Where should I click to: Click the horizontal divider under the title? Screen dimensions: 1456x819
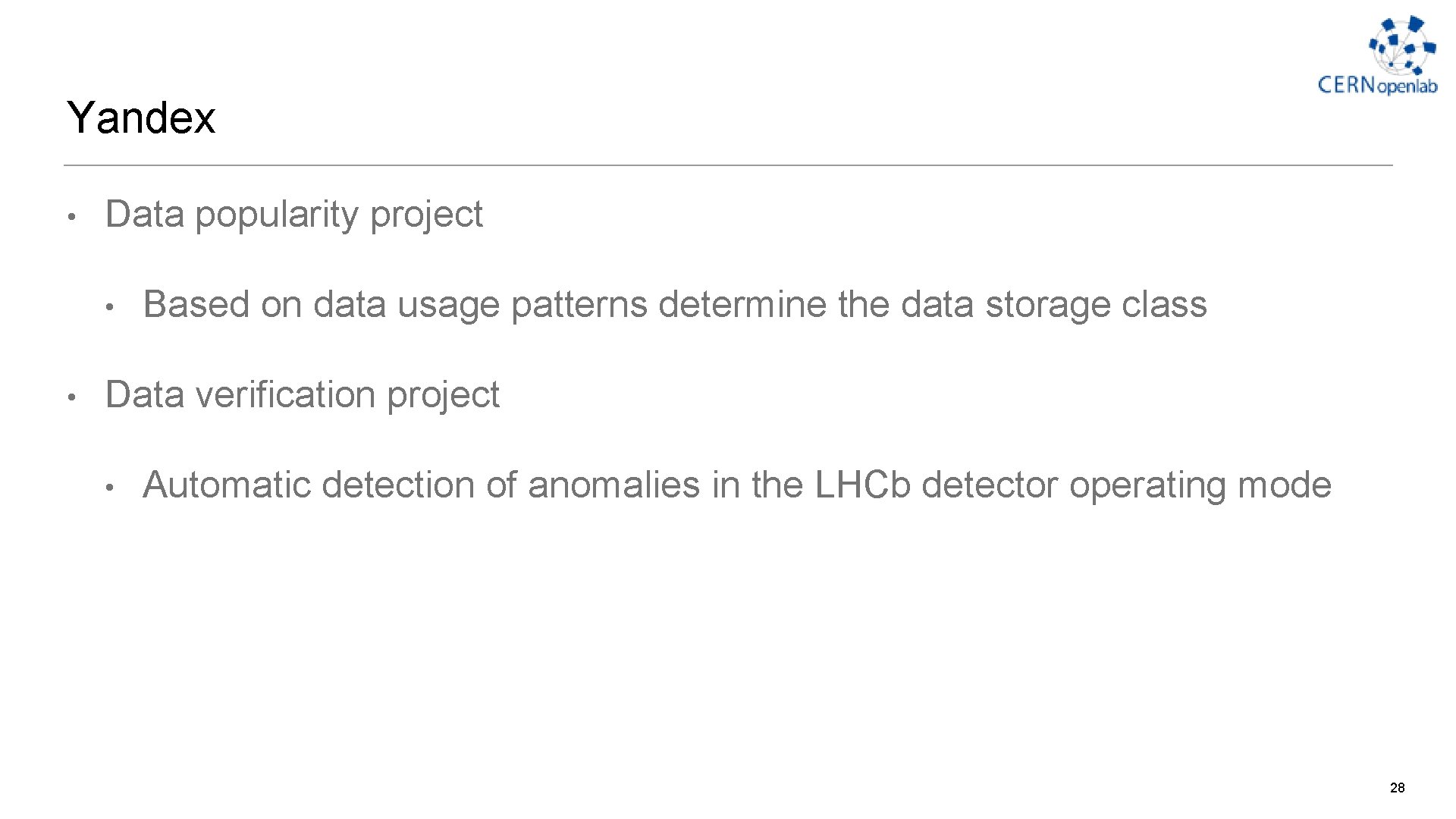[728, 165]
